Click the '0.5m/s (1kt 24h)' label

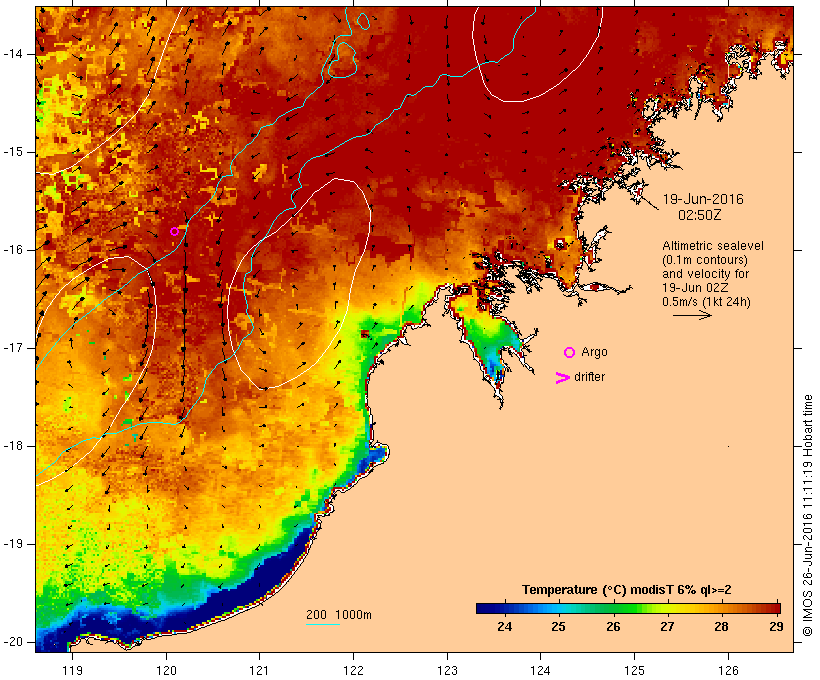click(706, 302)
